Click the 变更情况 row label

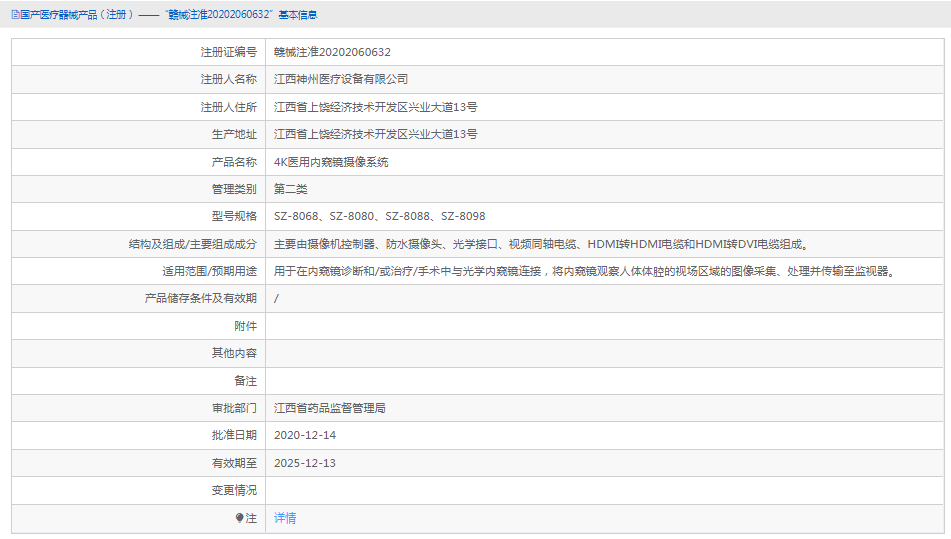pos(234,490)
